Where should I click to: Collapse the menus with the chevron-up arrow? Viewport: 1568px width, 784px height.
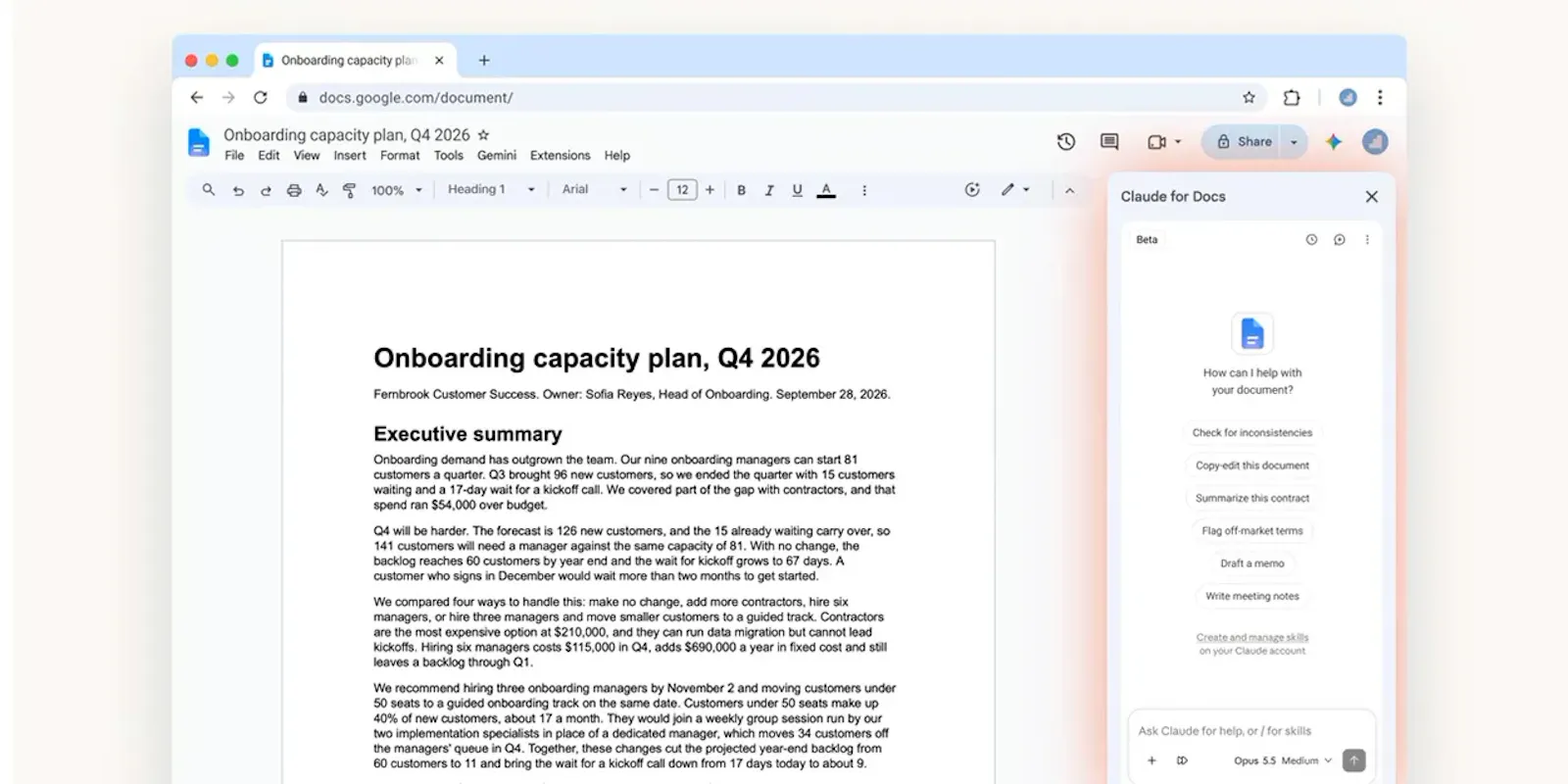click(x=1070, y=190)
